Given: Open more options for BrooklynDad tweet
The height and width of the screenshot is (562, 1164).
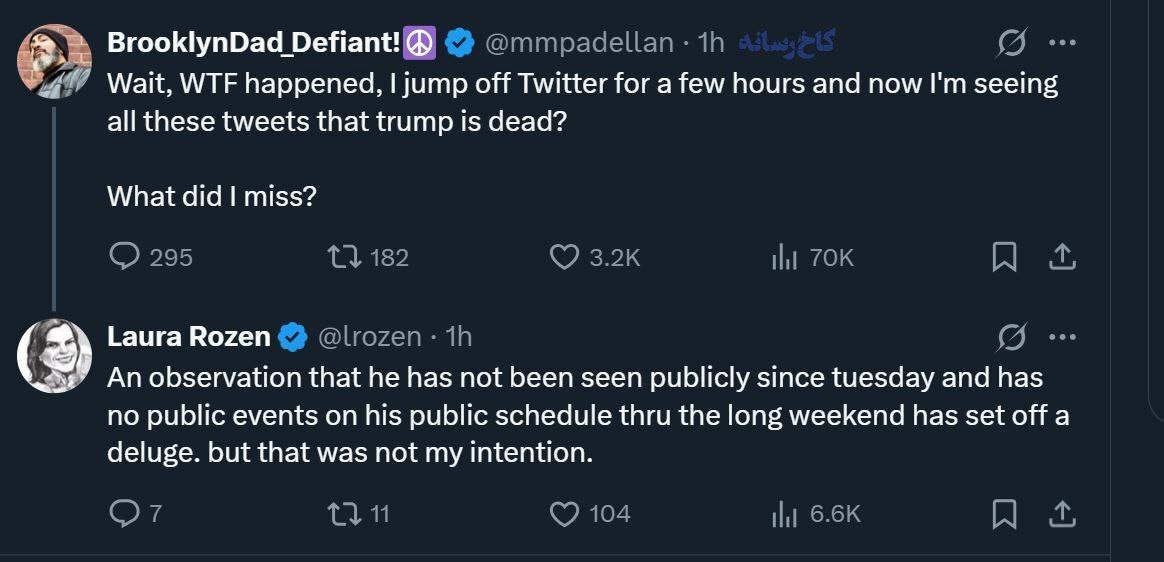Looking at the screenshot, I should pos(1061,44).
